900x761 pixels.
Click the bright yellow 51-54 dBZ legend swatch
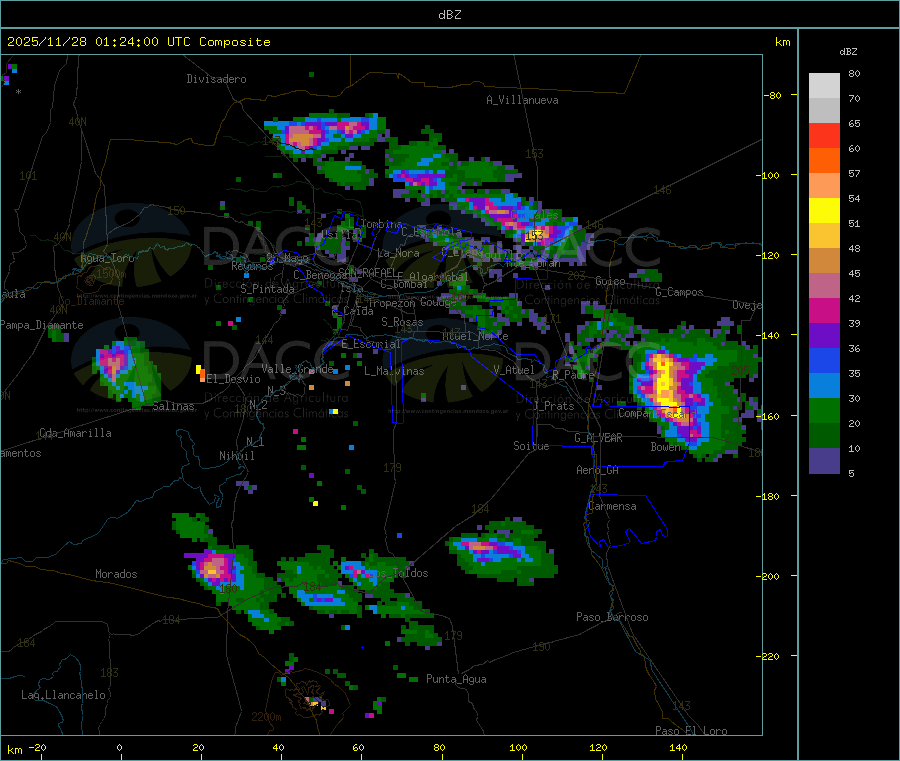pos(824,211)
